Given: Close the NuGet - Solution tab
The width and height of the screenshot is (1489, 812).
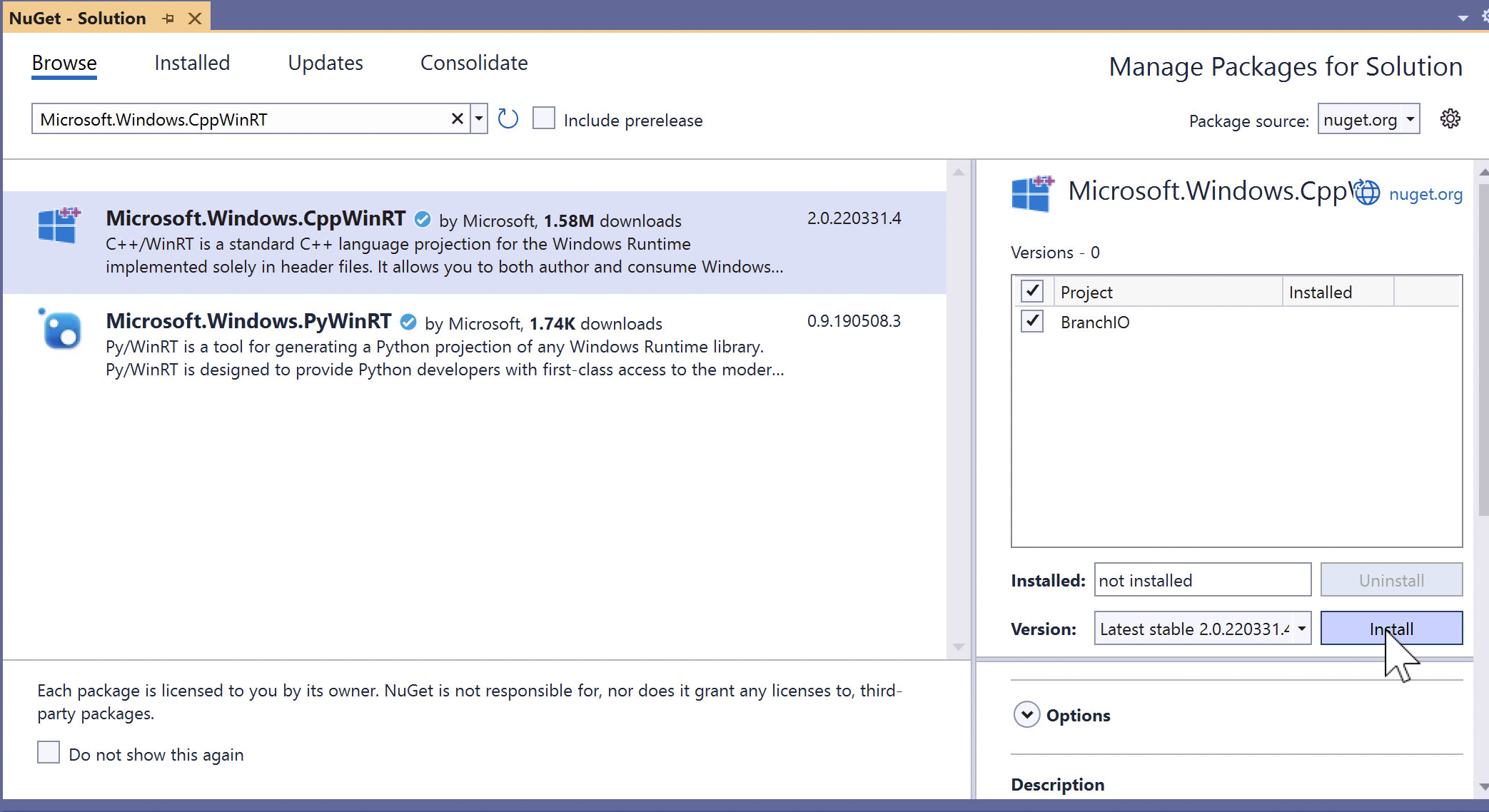Looking at the screenshot, I should pos(195,19).
